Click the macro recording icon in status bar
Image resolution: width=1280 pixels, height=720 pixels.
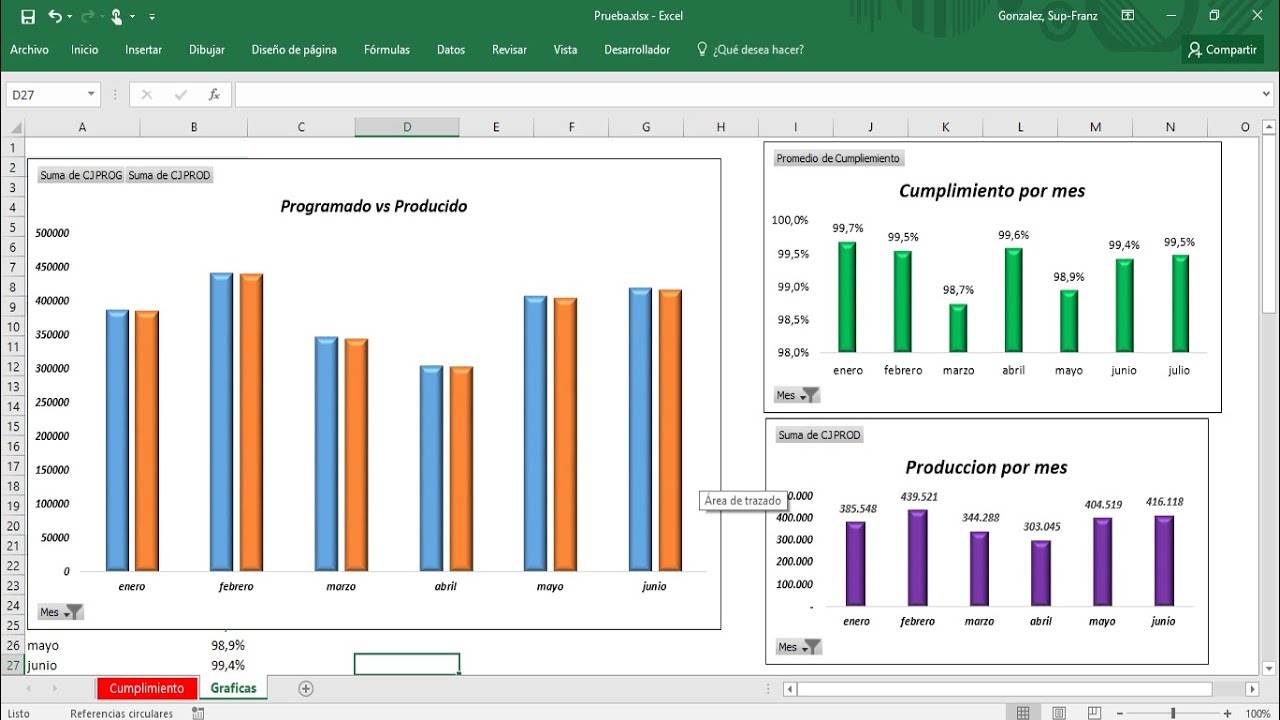[x=198, y=713]
